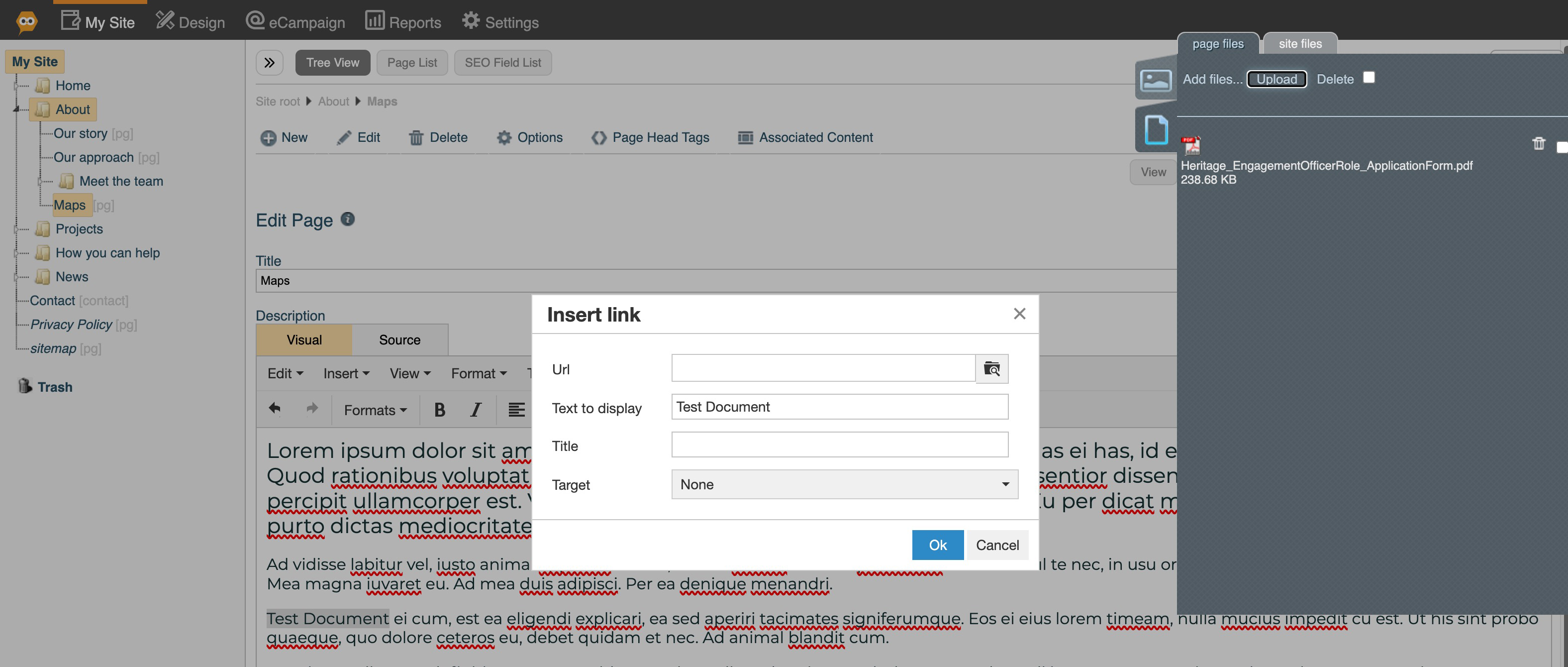Select My Site root in tree
Screen dimensions: 1568x667
[35, 62]
